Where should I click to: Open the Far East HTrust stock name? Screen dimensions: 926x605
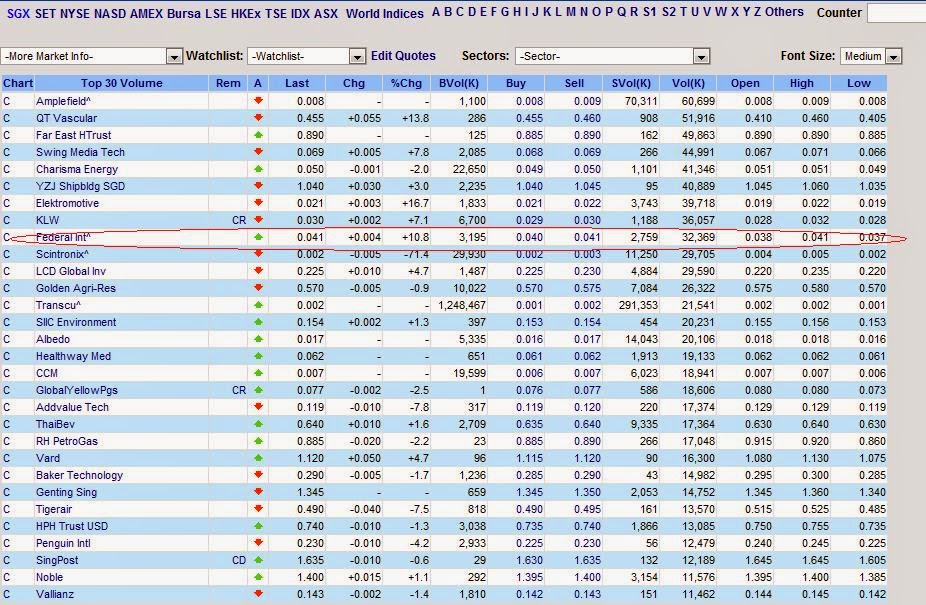click(x=73, y=135)
